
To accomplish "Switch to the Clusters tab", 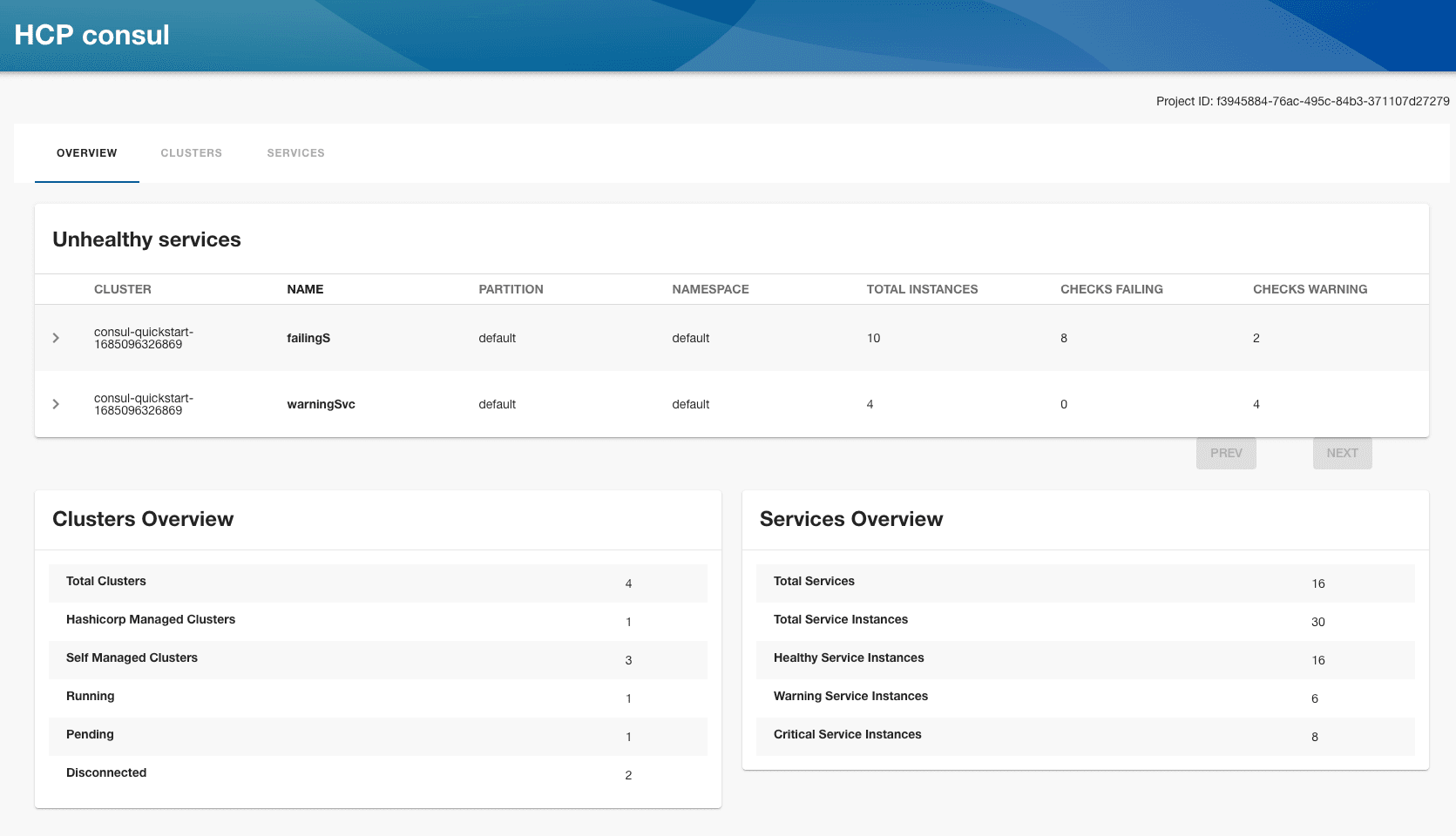I will pos(192,153).
